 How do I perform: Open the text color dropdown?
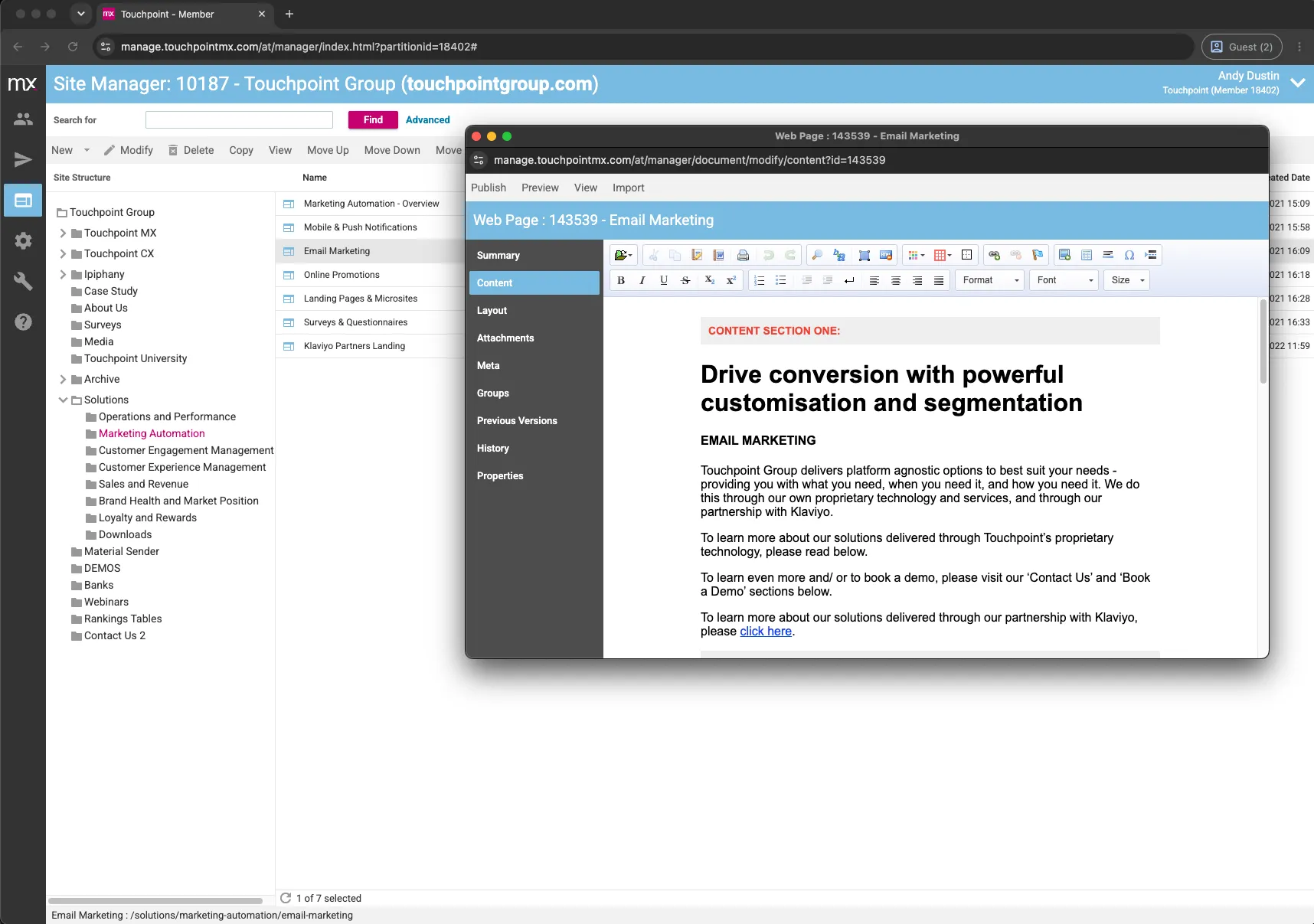917,255
